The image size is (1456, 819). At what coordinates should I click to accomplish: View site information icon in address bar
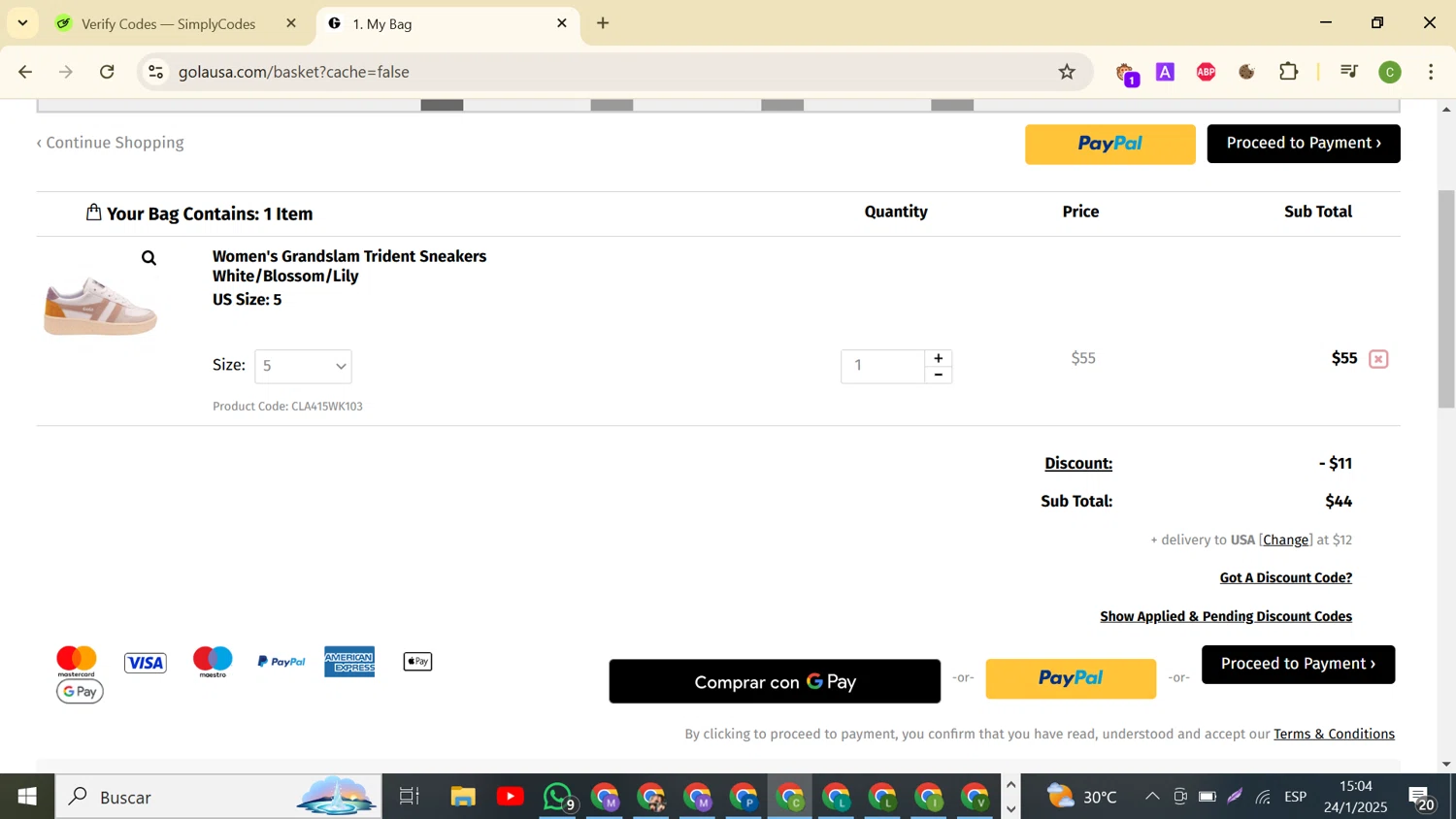[156, 72]
